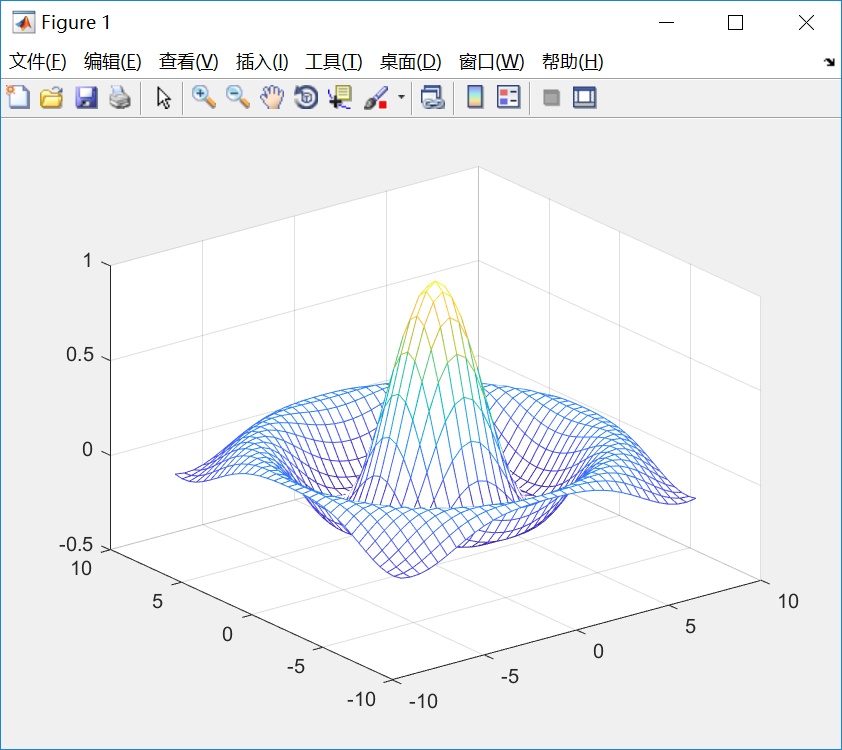This screenshot has height=750, width=842.
Task: Select the Data Cursor tool
Action: (x=340, y=97)
